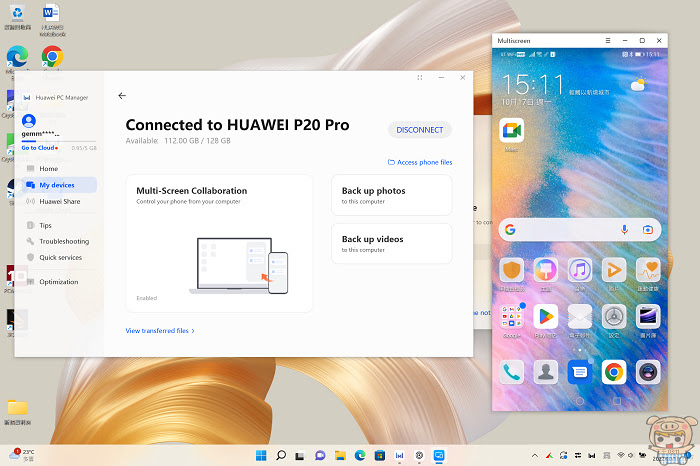This screenshot has height=466, width=700.
Task: Open the Tips section
Action: [45, 225]
